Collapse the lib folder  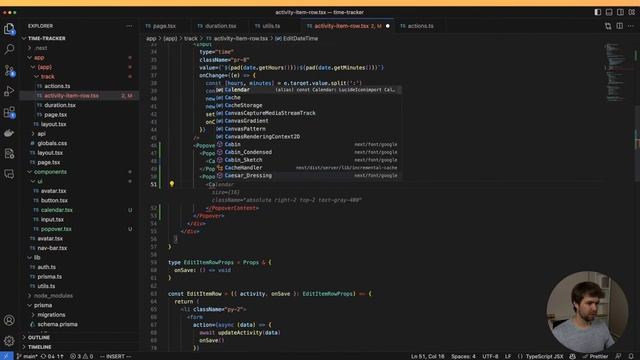(37, 258)
